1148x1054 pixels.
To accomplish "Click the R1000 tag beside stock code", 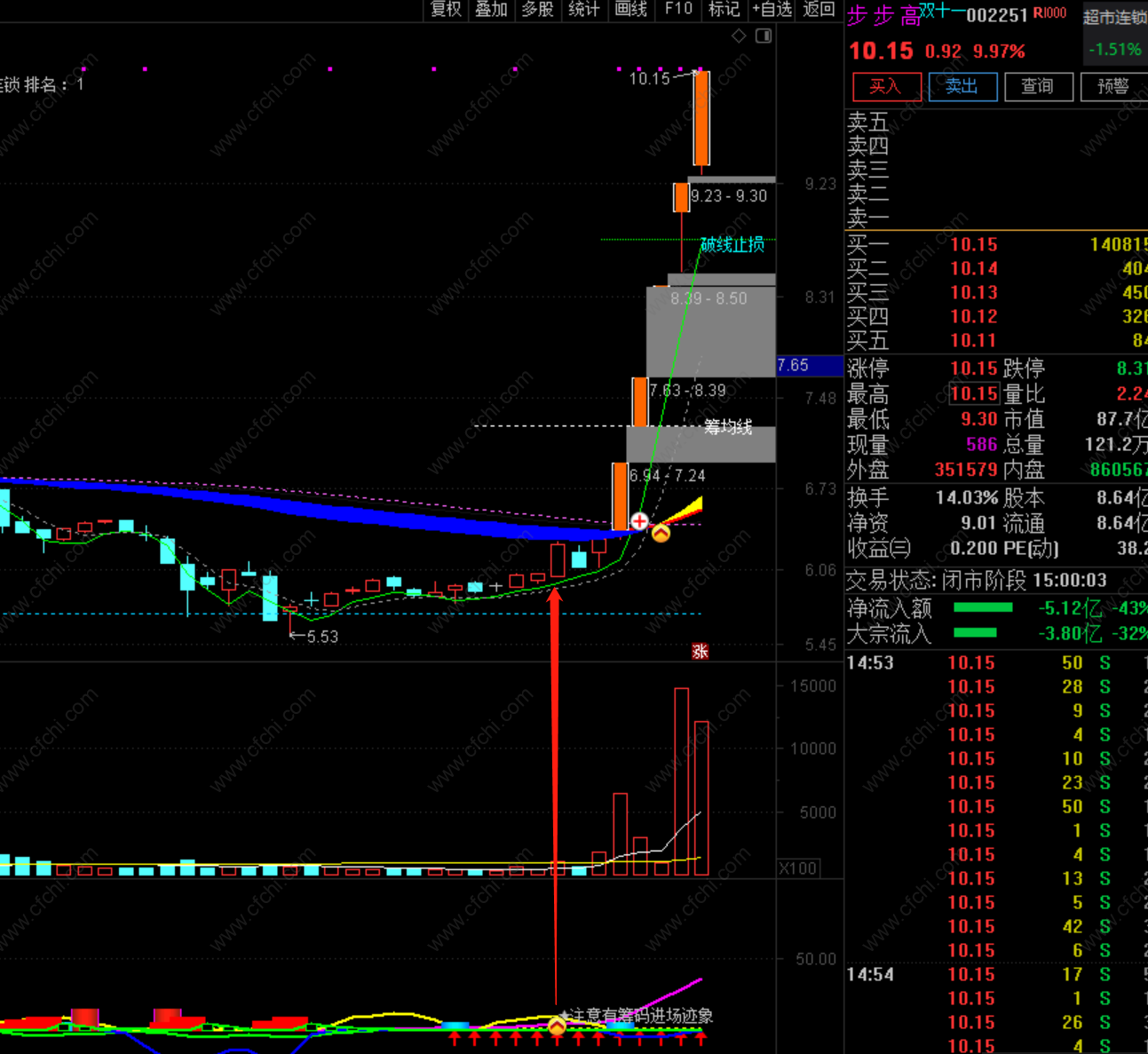I will [x=1049, y=13].
